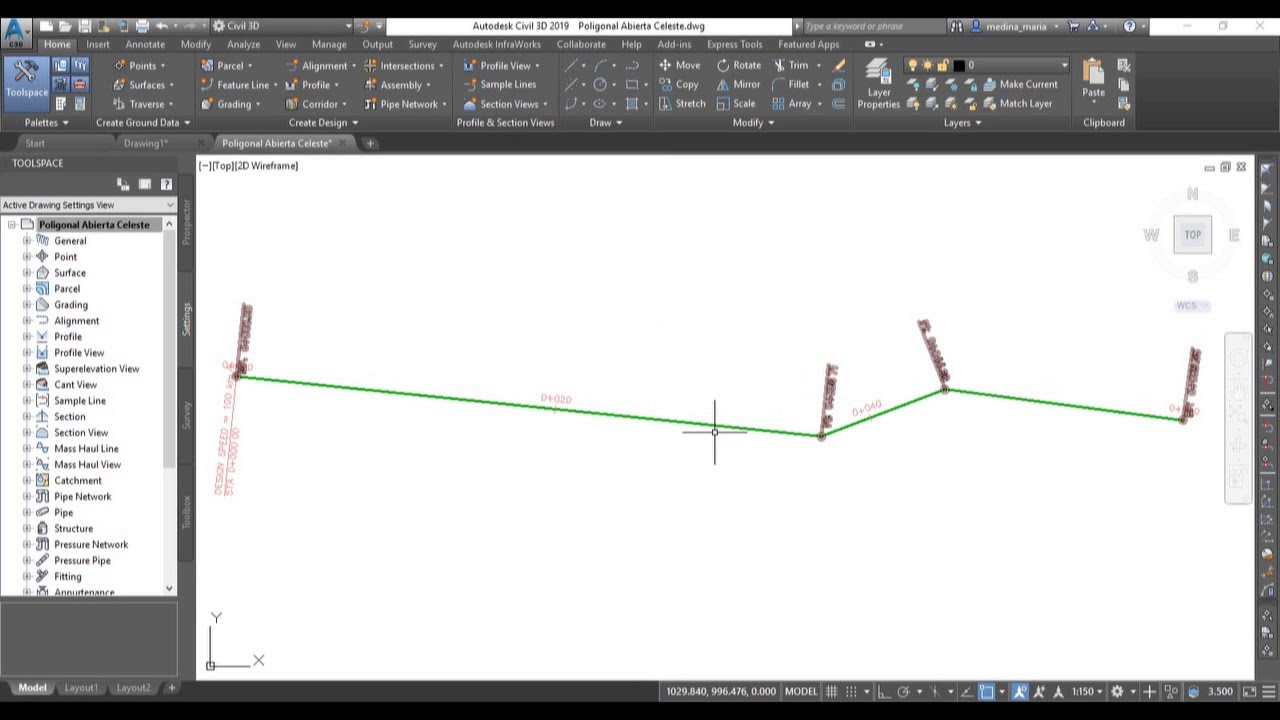Click the Offset tool icon
The width and height of the screenshot is (1280, 720).
[839, 103]
